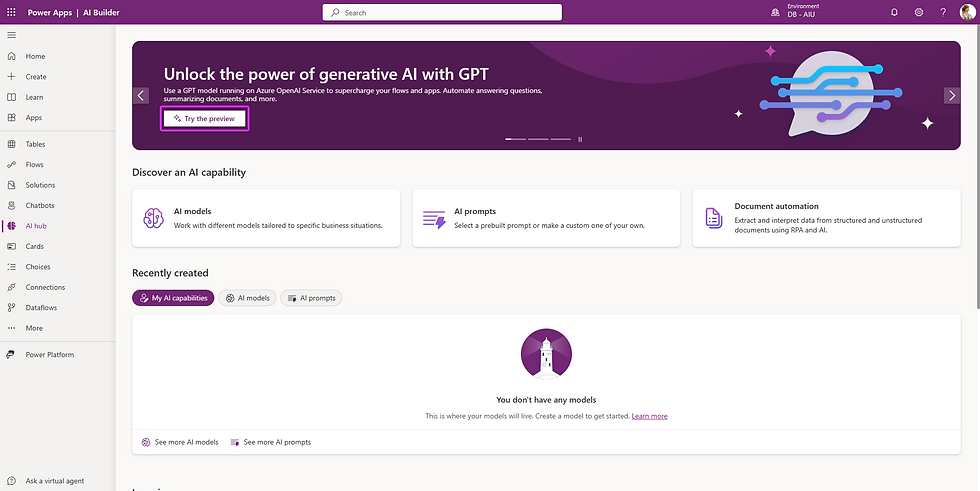
Task: Click the environment picker icon
Action: click(776, 12)
